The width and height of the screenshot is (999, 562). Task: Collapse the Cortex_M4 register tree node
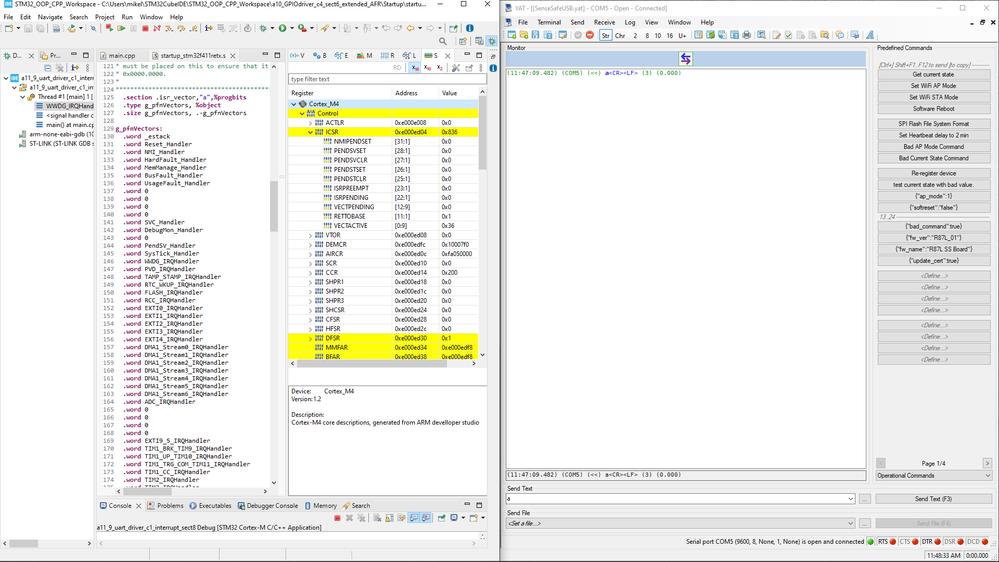[294, 104]
